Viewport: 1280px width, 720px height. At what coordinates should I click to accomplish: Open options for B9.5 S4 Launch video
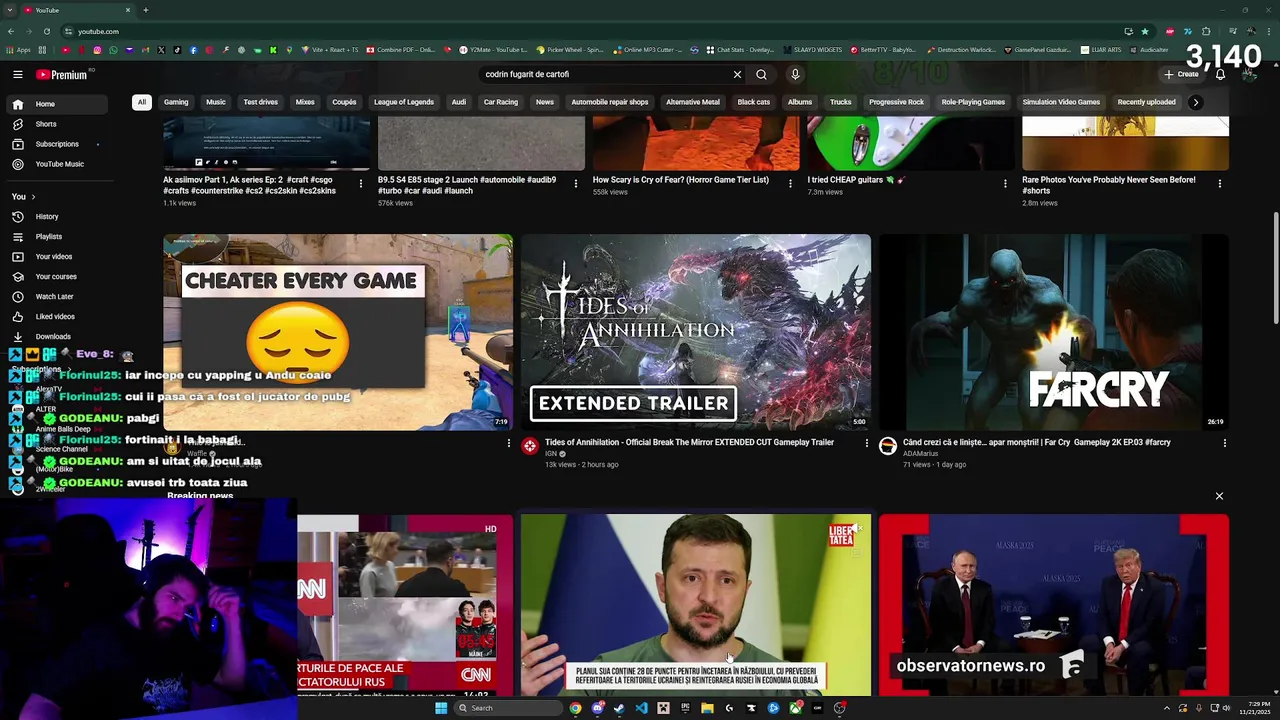[576, 184]
